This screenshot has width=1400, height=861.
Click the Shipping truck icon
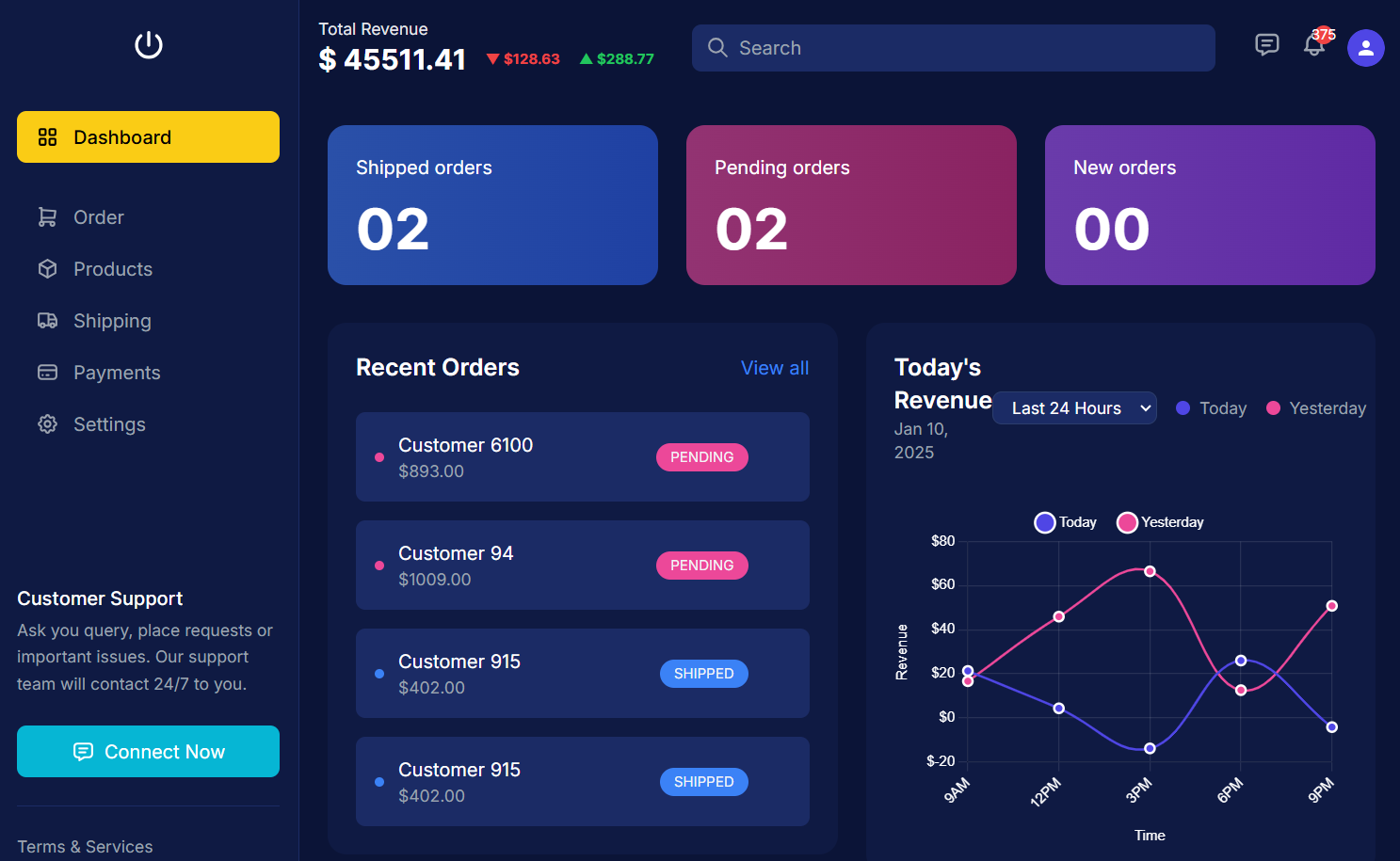47,321
